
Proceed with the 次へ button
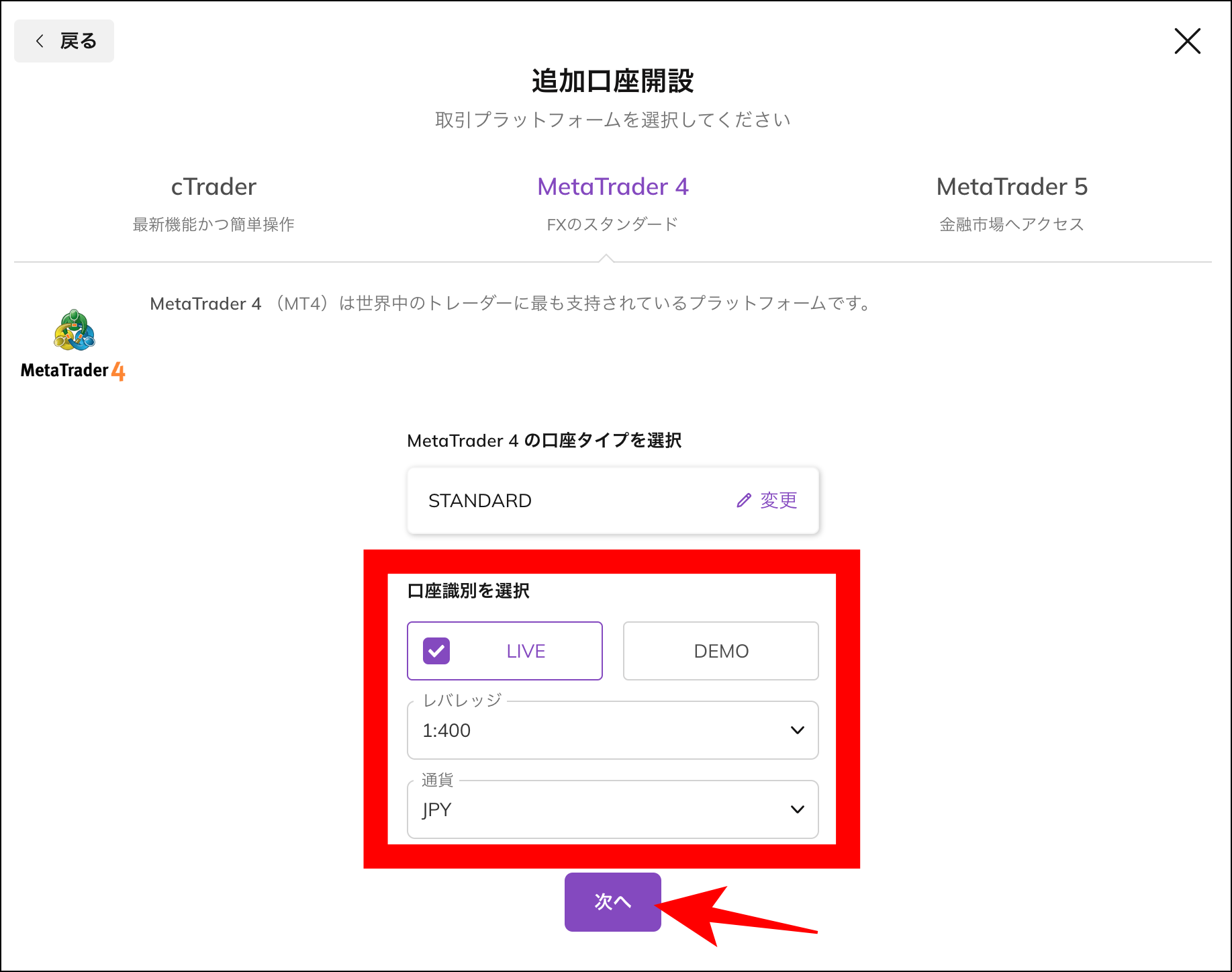[612, 901]
